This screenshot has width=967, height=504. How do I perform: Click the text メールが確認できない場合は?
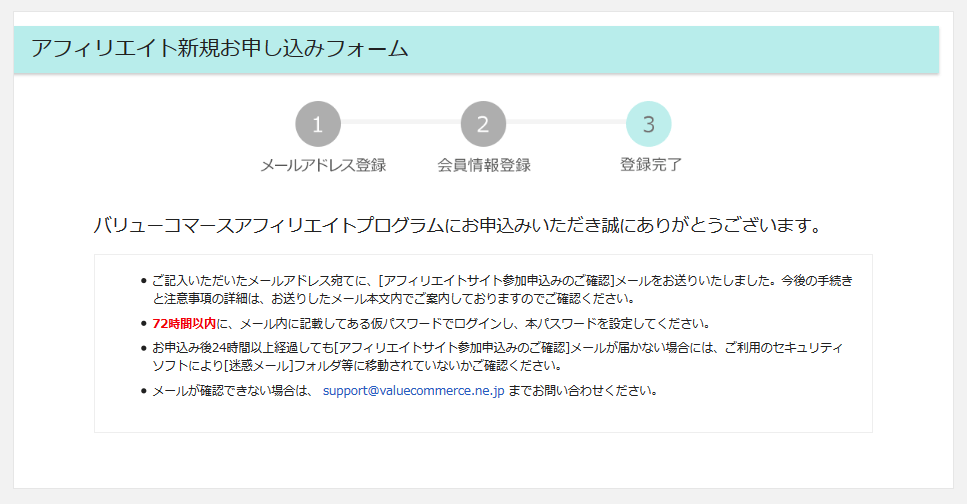tap(233, 390)
